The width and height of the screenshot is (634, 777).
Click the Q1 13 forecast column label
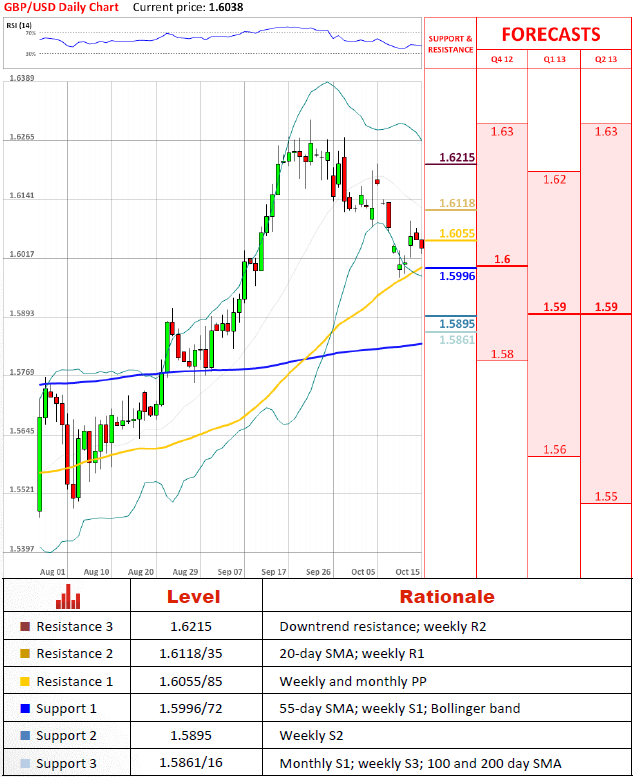click(554, 60)
